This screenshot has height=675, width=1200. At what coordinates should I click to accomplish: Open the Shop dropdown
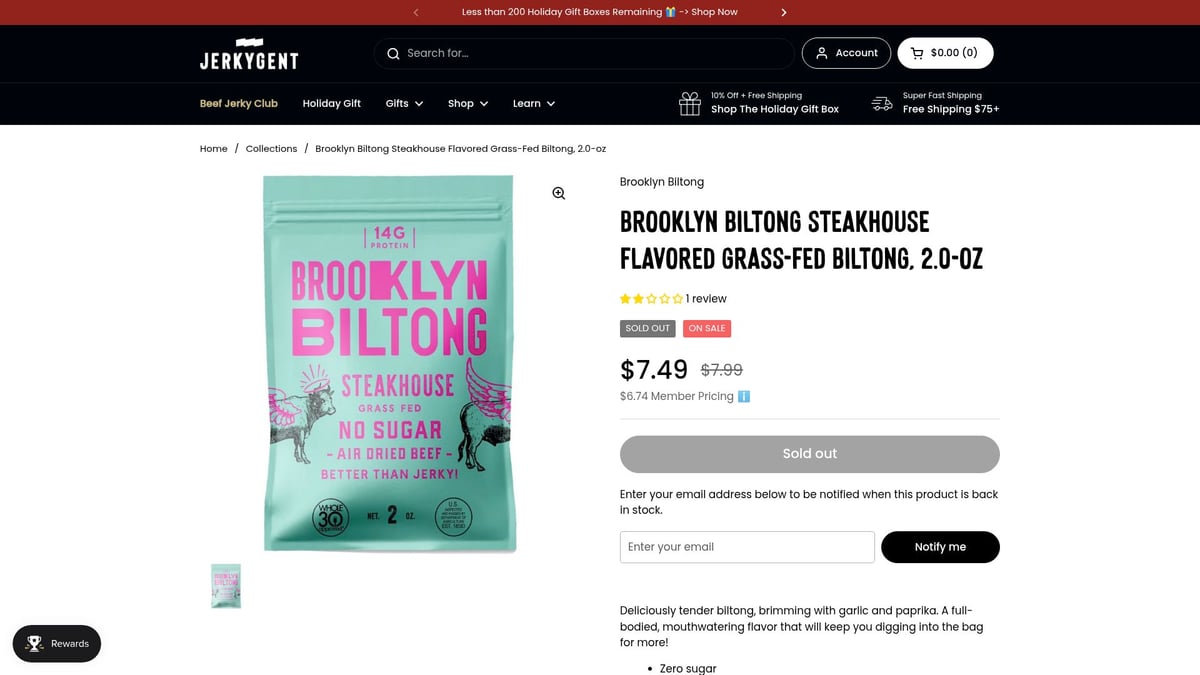(467, 103)
